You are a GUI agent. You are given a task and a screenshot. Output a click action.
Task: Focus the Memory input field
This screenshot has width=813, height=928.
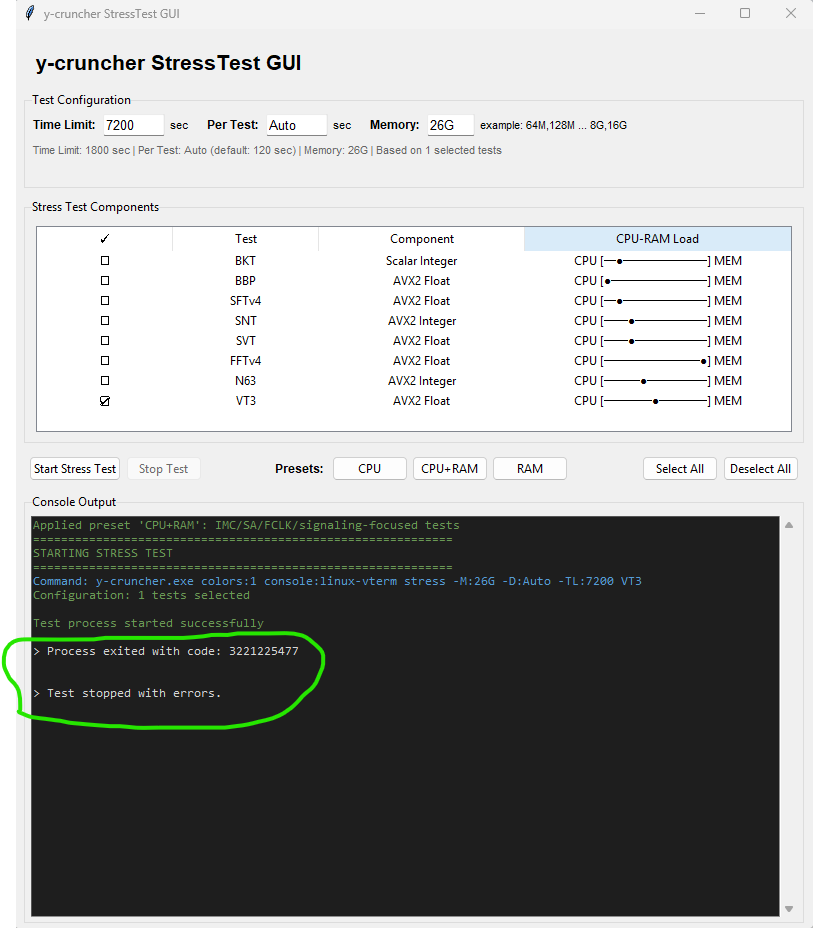pyautogui.click(x=450, y=125)
